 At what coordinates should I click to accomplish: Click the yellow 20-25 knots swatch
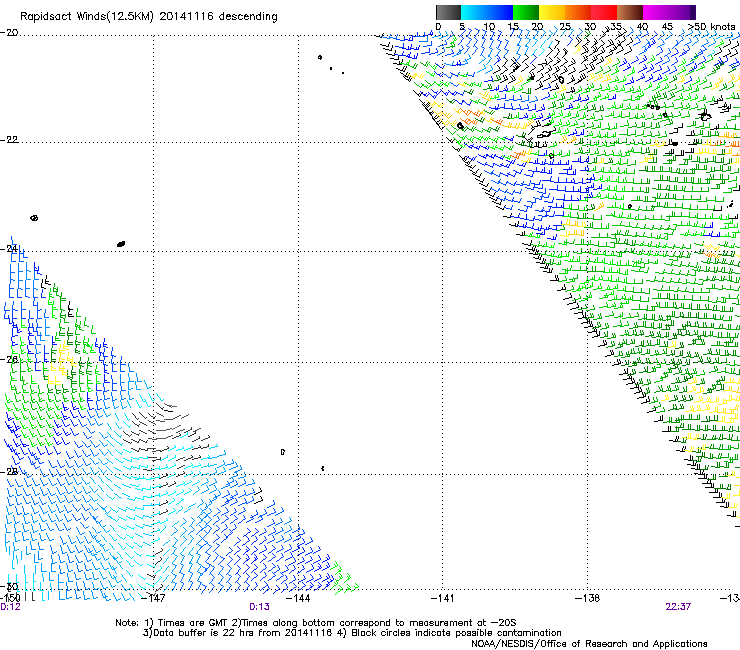(552, 12)
